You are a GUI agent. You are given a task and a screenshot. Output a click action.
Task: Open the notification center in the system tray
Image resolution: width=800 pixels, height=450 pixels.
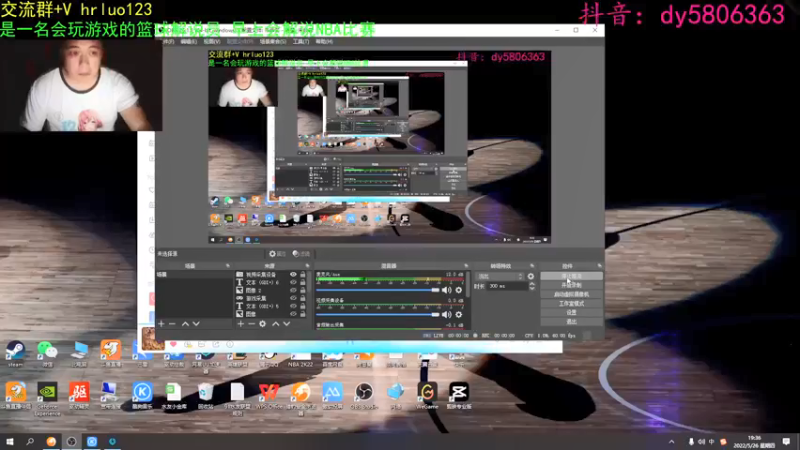pos(786,441)
